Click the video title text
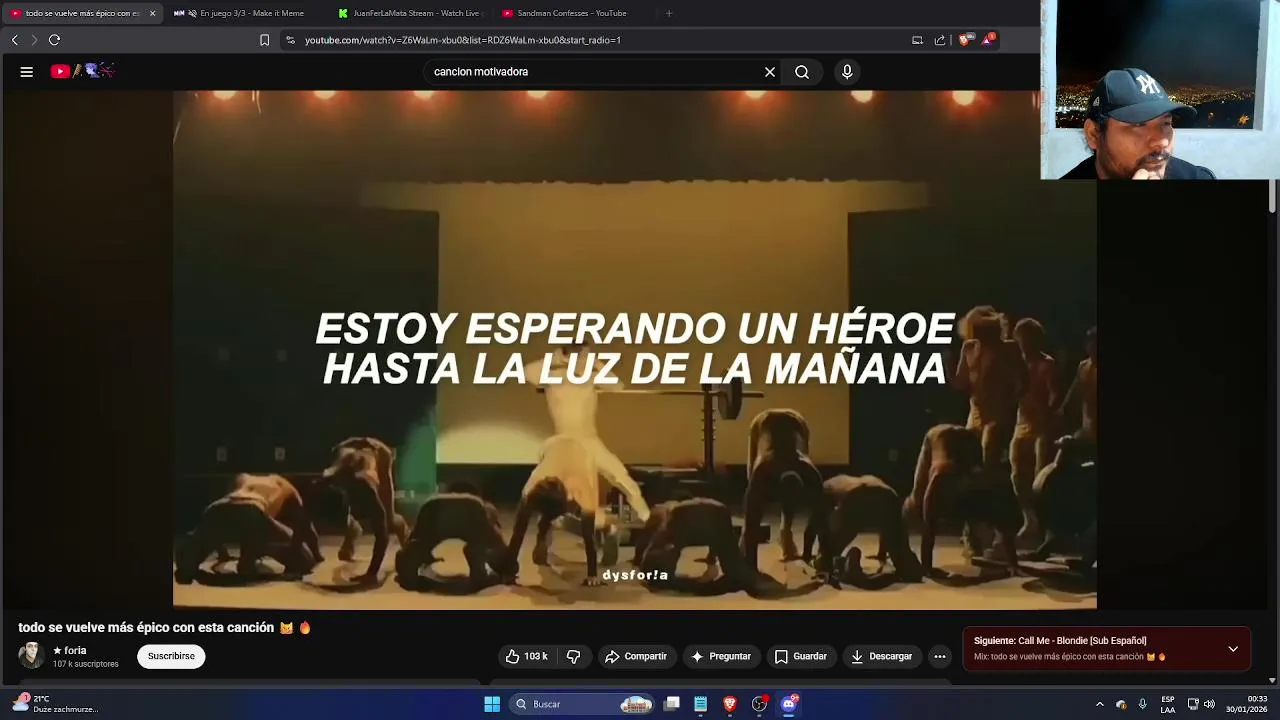Viewport: 1280px width, 720px height. [x=165, y=627]
